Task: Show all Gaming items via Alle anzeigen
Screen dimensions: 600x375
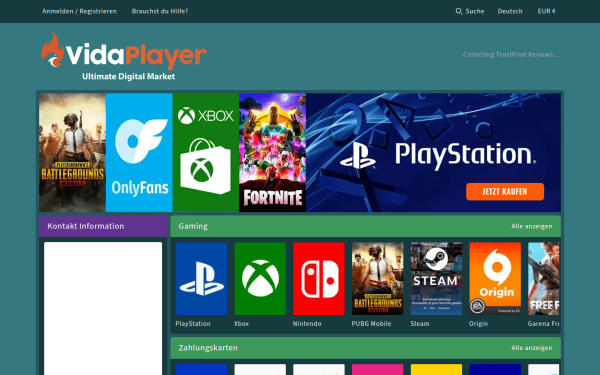Action: click(x=532, y=226)
